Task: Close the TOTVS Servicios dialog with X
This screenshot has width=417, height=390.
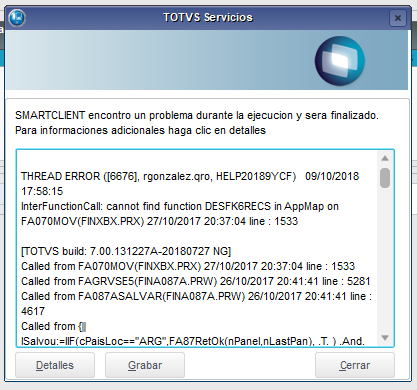Action: click(398, 18)
